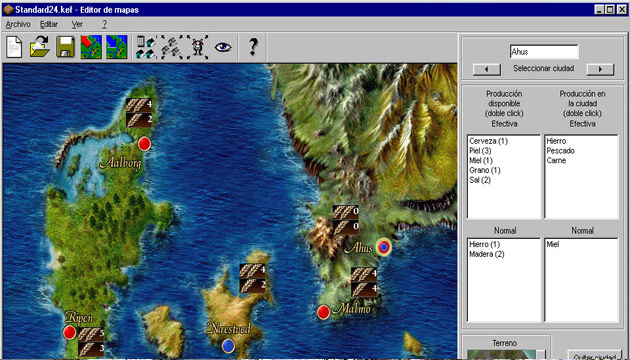630x360 pixels.
Task: Open a map file with the folder icon
Action: tap(39, 47)
